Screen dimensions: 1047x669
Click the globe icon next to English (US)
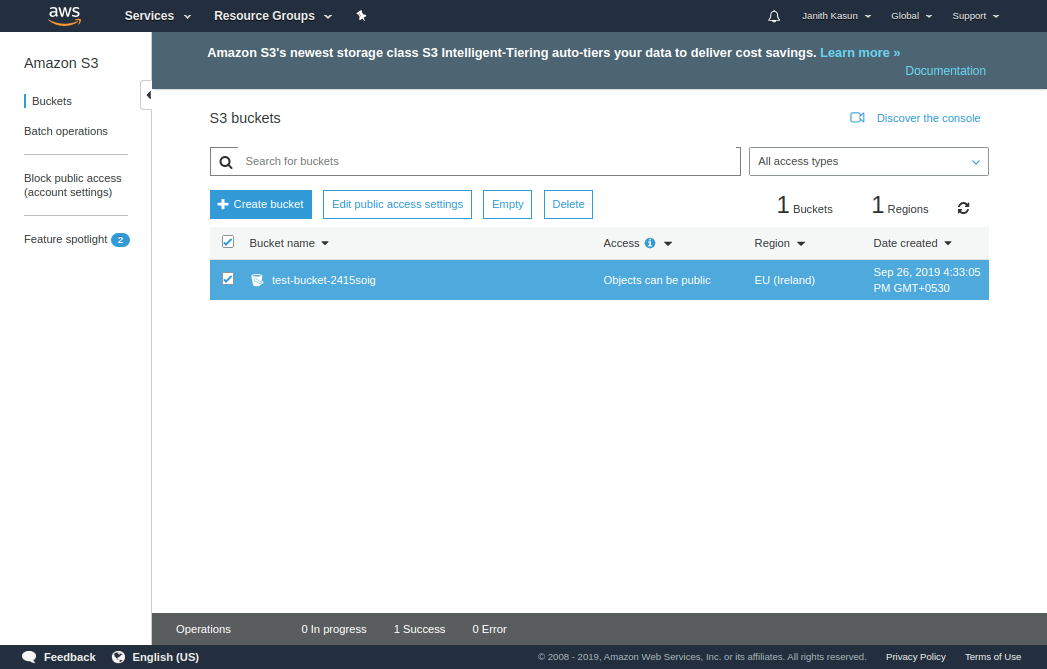[119, 657]
